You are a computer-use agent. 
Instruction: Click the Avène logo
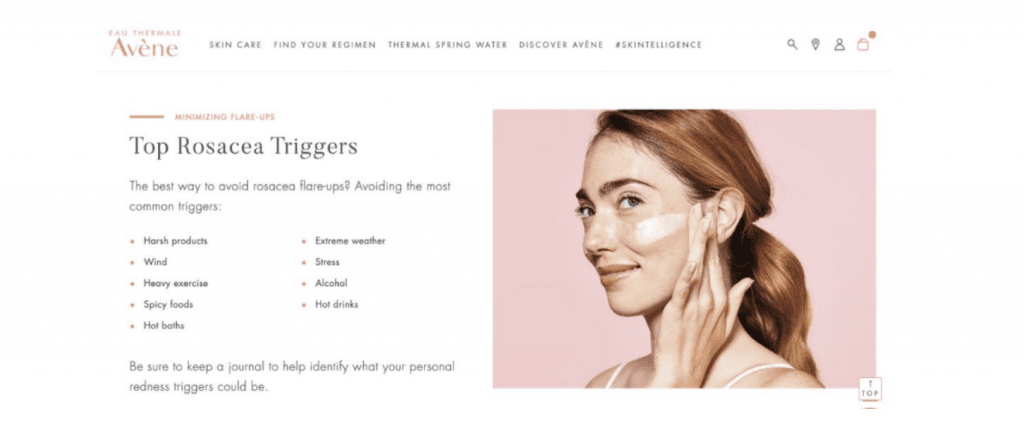click(144, 43)
